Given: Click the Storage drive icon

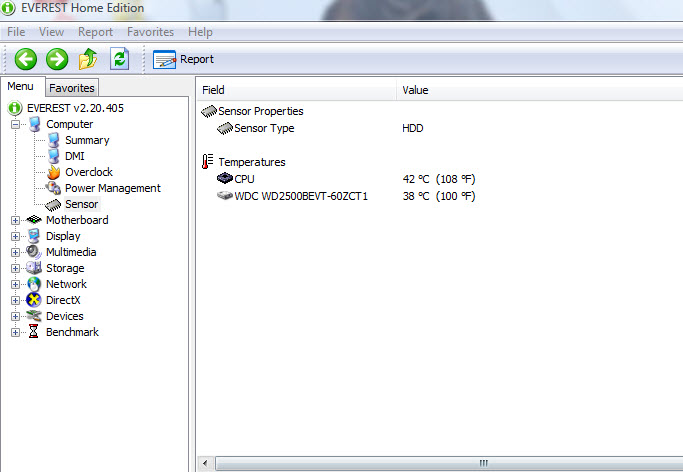Looking at the screenshot, I should [34, 268].
